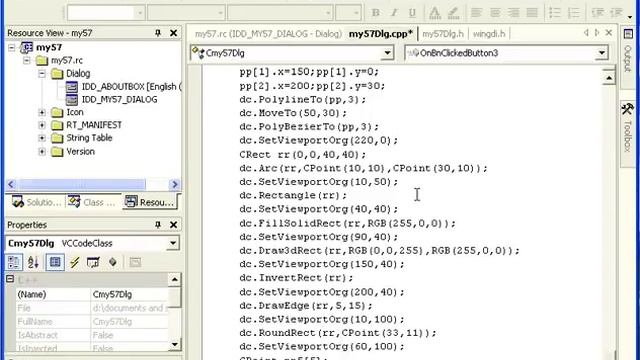Open the grayed Property Pages icon
This screenshot has height=360, width=640.
click(x=135, y=262)
